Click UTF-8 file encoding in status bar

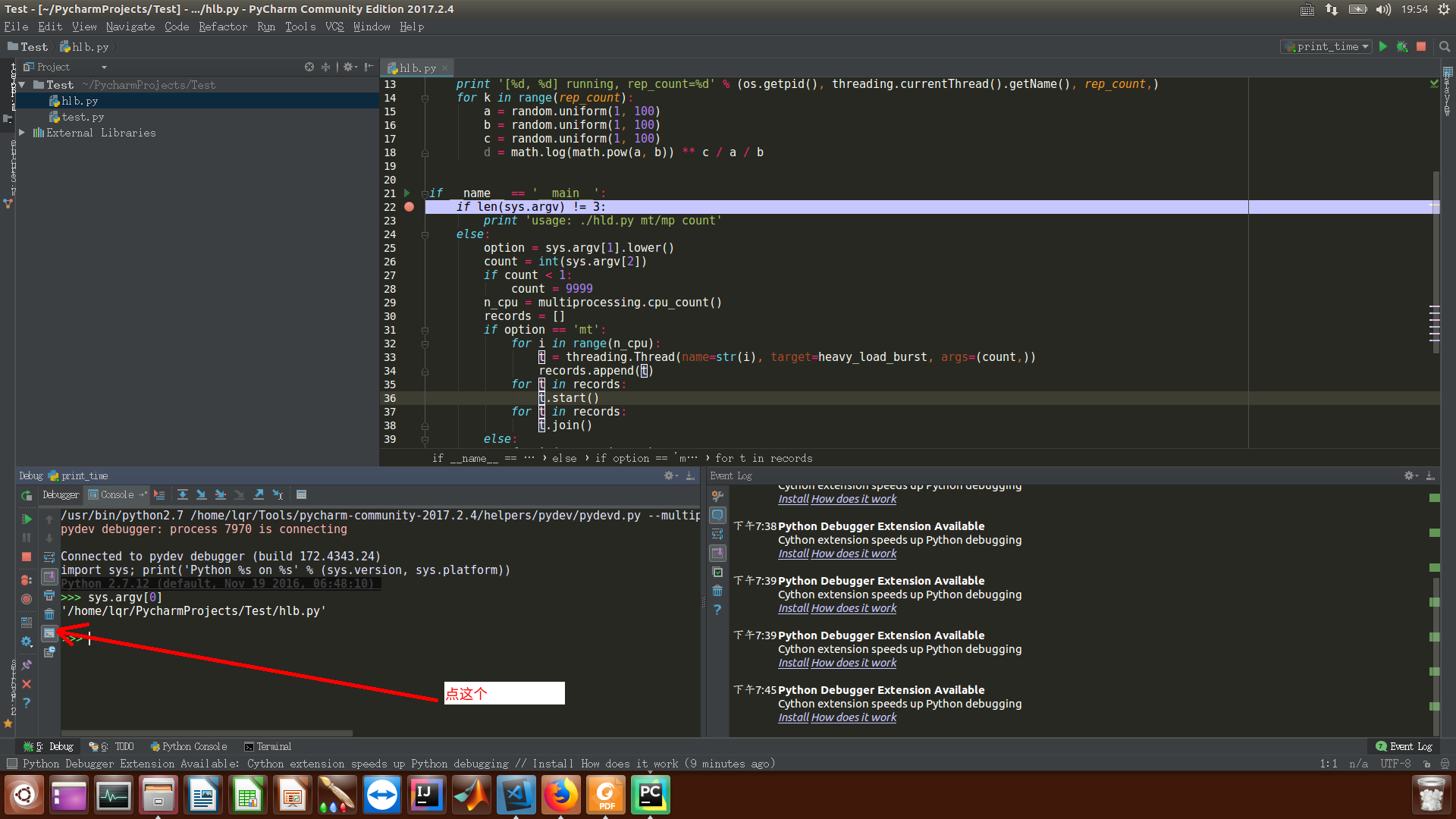tap(1395, 764)
